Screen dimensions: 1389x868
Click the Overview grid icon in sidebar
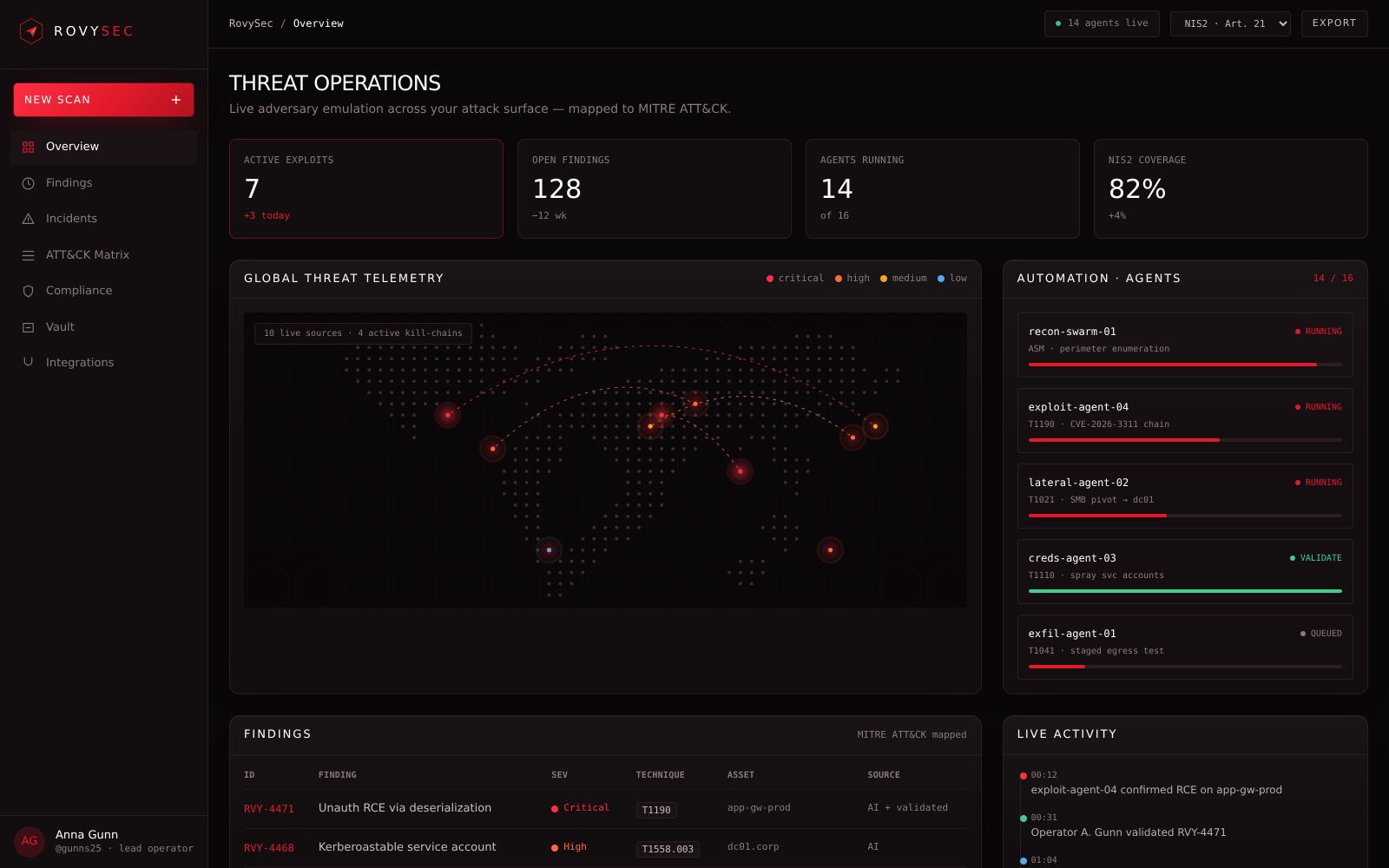point(28,147)
